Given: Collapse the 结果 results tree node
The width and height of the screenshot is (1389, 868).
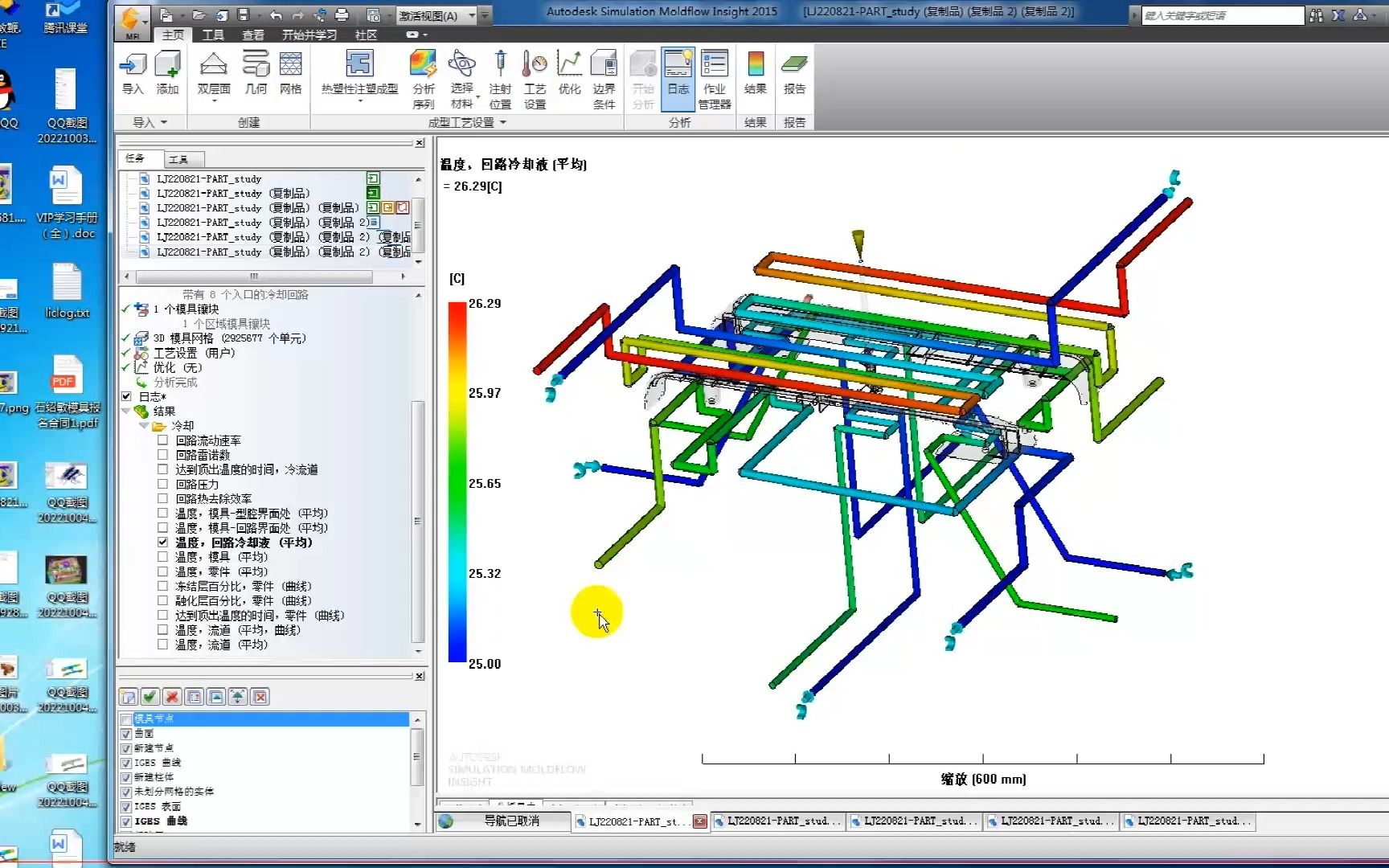Looking at the screenshot, I should tap(126, 411).
